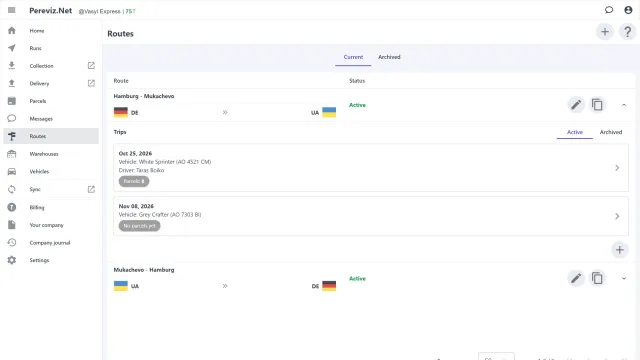Screen dimensions: 640x360
Task: Collapse the Hamburg - Mukachevo route
Action: (x=624, y=105)
